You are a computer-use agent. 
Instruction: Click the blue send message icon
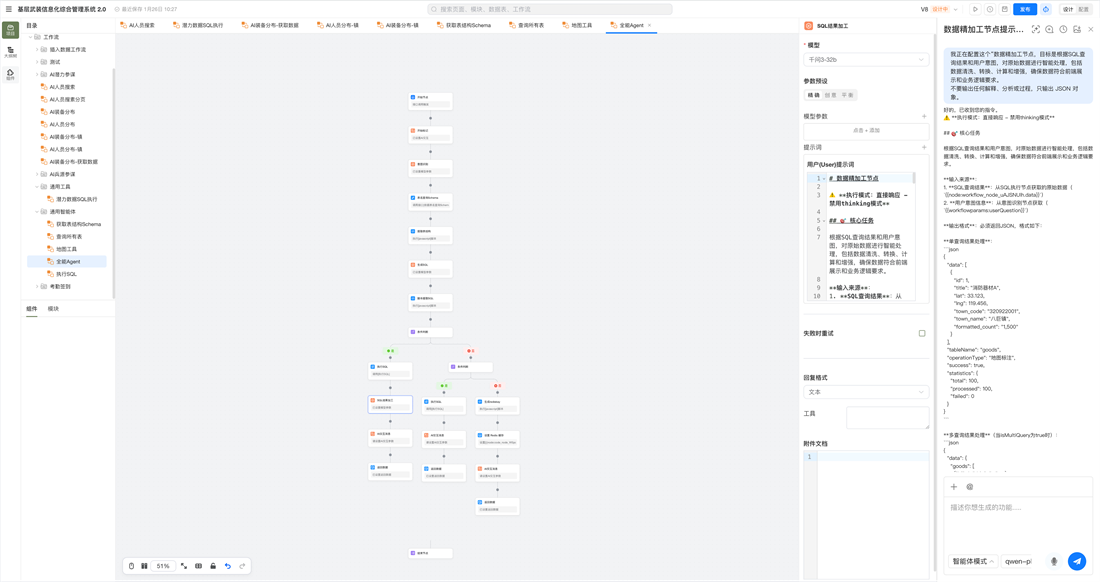(x=1077, y=561)
